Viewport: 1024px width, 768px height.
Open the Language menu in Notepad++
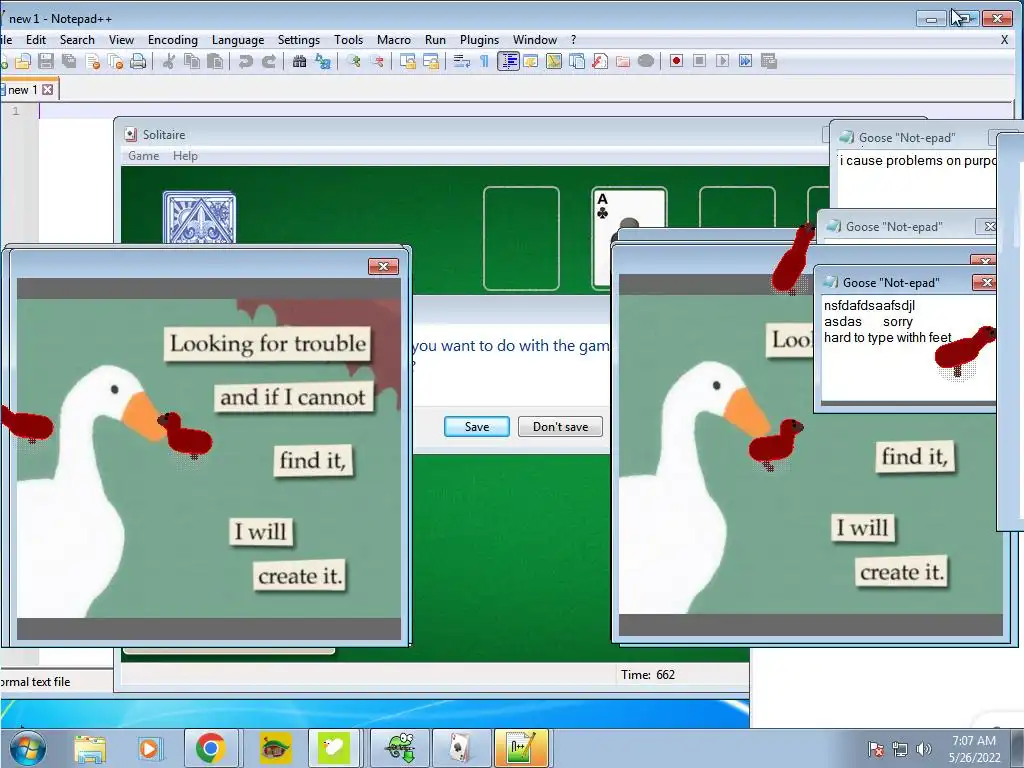(x=238, y=40)
